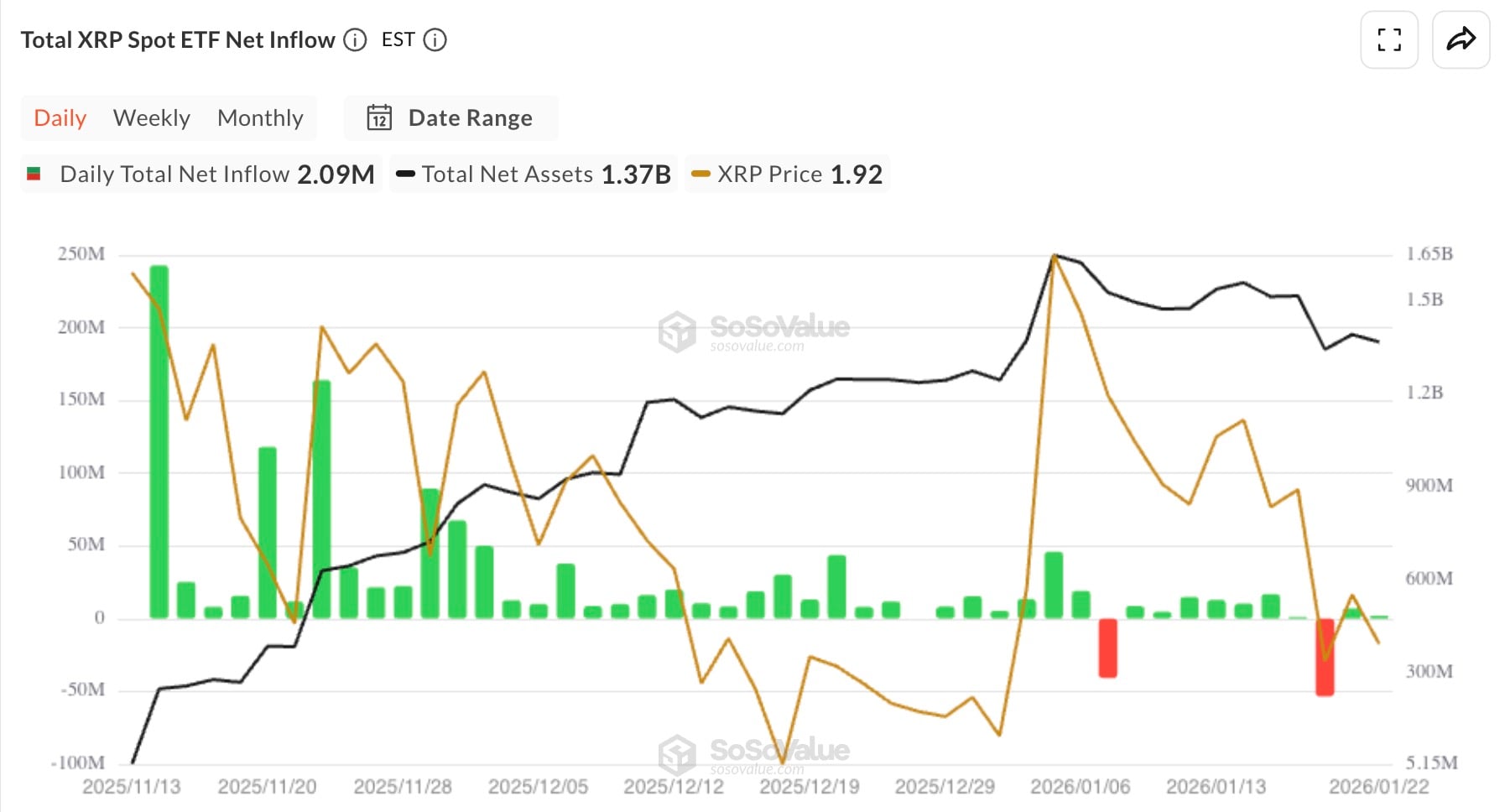Click the share icon at top right
The image size is (1505, 812).
(1460, 39)
